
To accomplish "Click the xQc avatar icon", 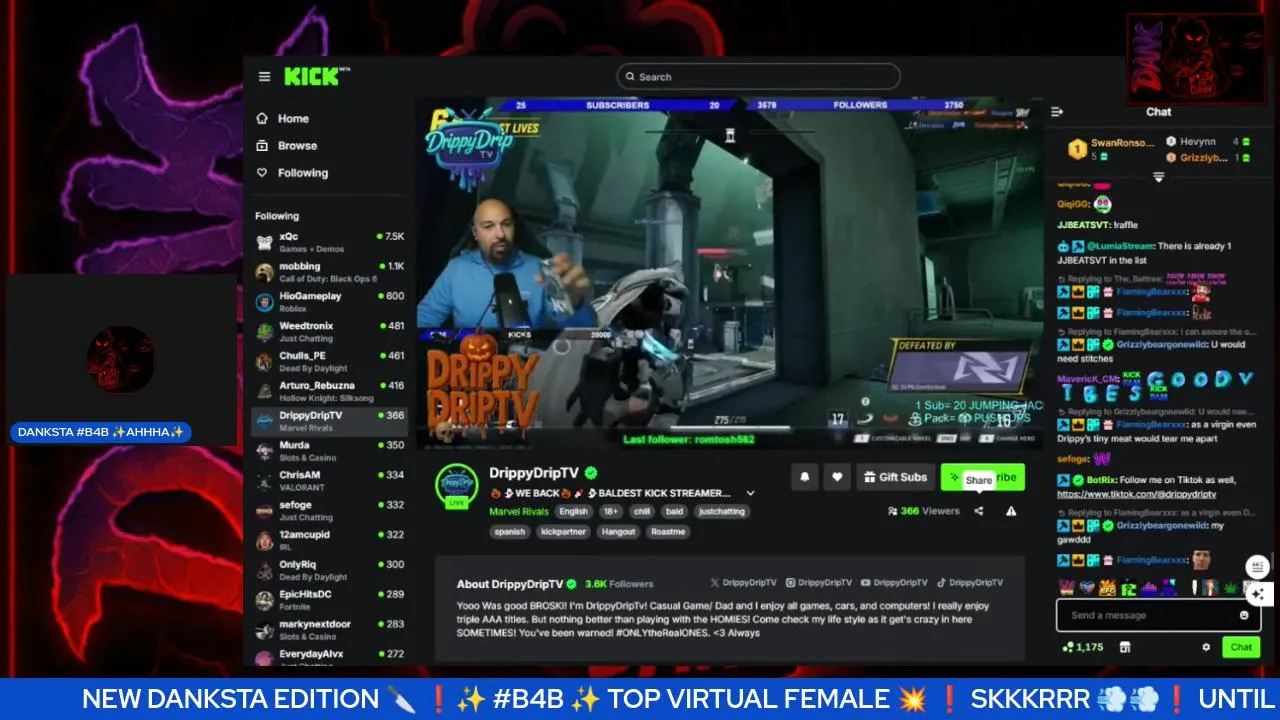I will click(x=264, y=243).
